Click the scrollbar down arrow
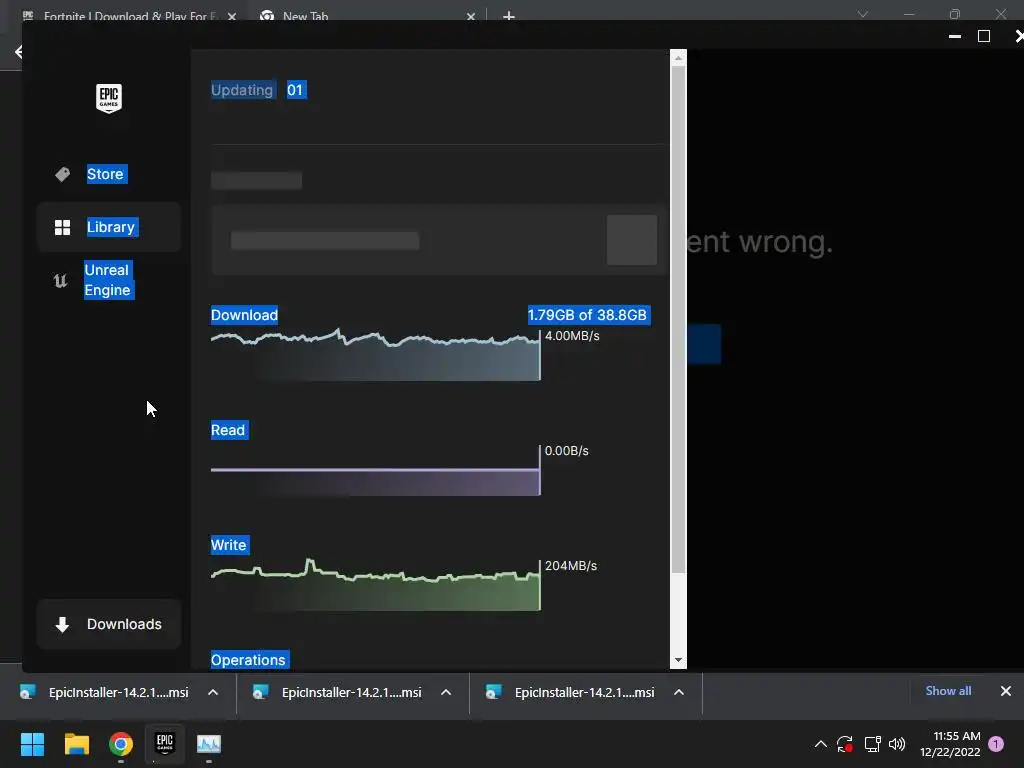Screen dimensions: 1024x768 point(679,660)
